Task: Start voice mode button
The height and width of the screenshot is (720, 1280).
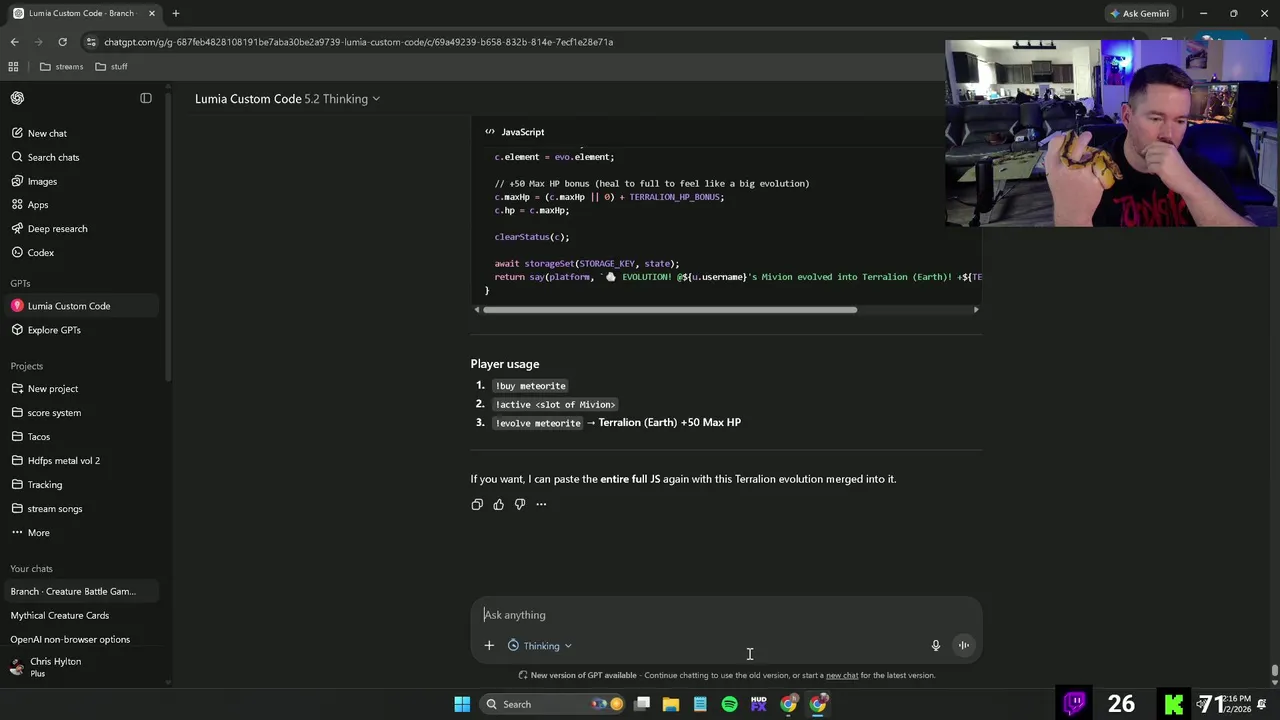Action: [x=964, y=646]
